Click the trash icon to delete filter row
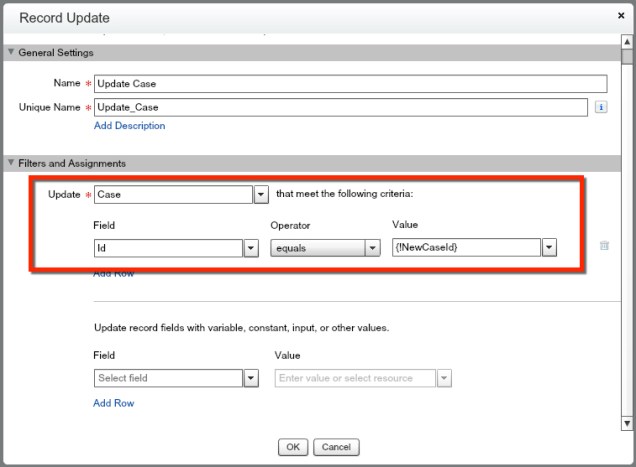 tap(604, 246)
